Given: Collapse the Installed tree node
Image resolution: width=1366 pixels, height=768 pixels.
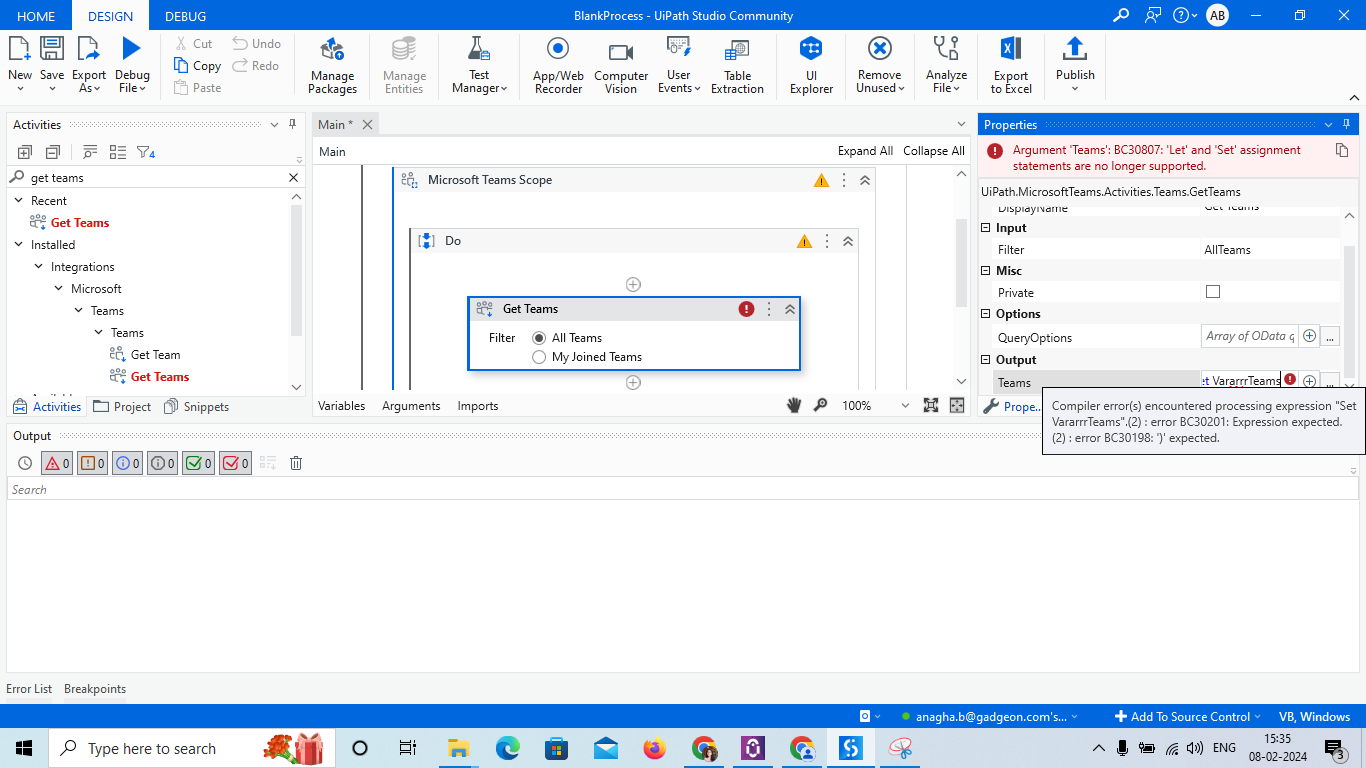Looking at the screenshot, I should point(20,245).
